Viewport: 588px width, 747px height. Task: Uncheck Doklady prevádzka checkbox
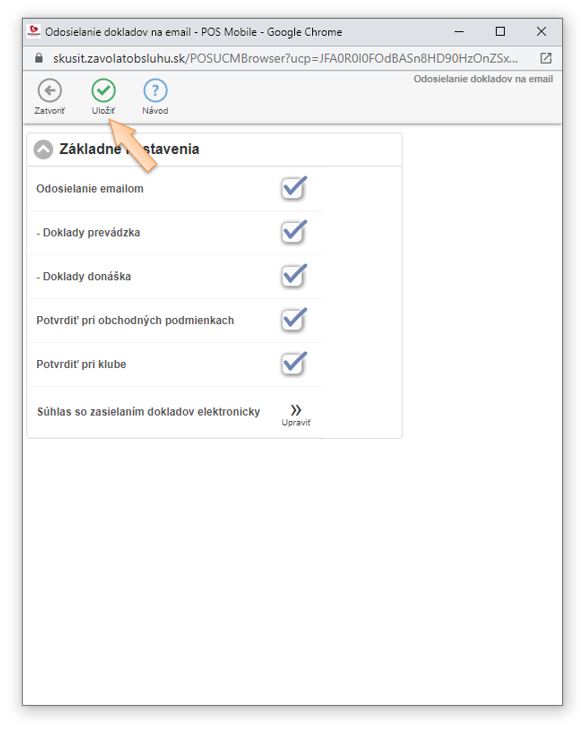[294, 232]
